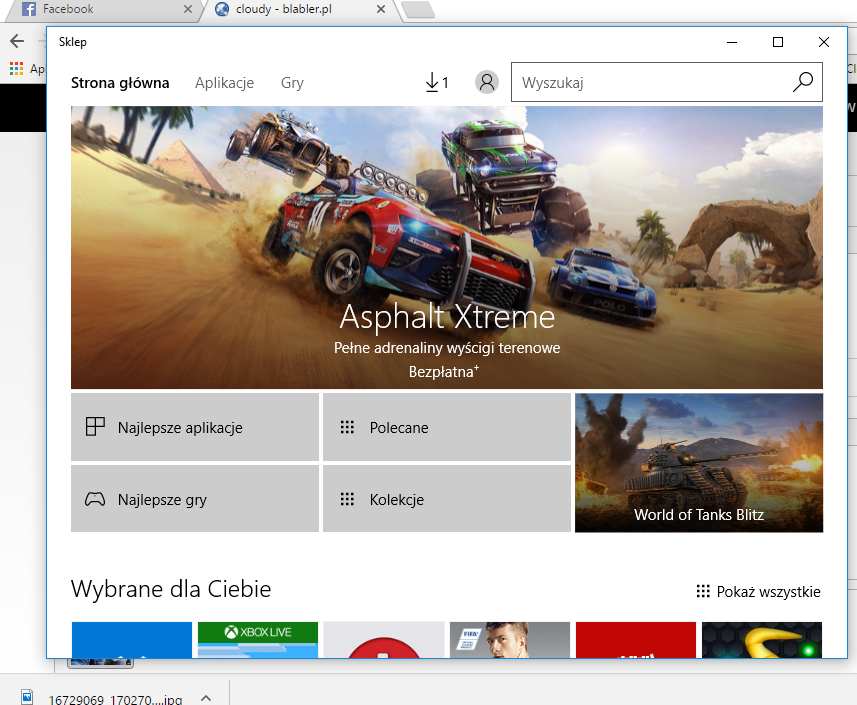This screenshot has width=857, height=705.
Task: Open the downloaded 16729069 jpg file
Action: click(x=104, y=698)
